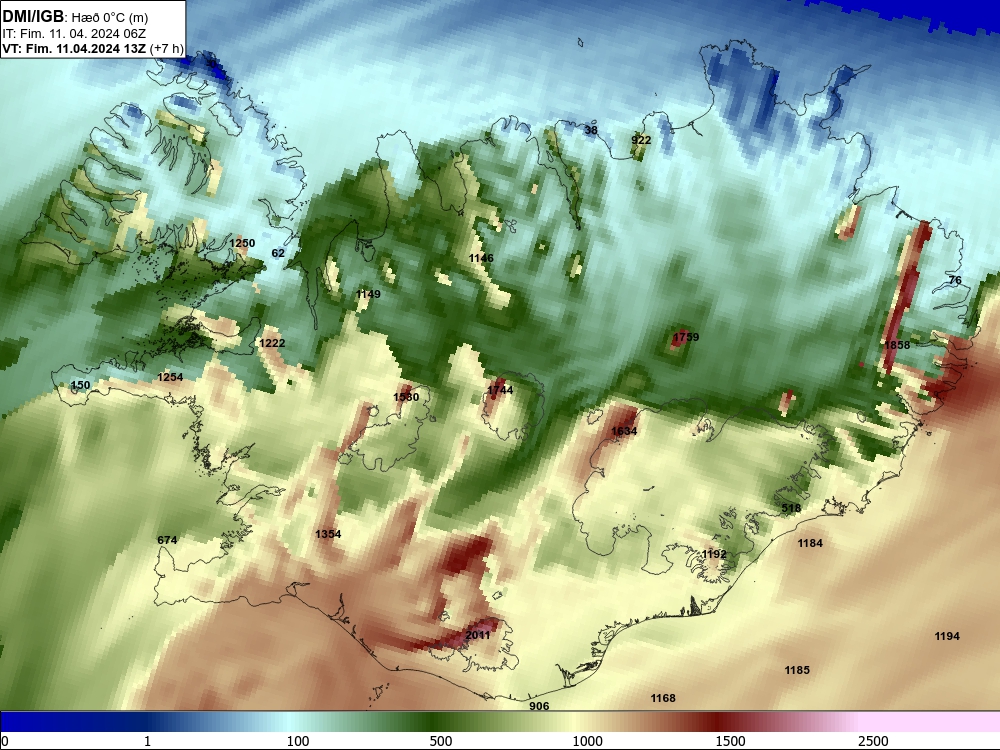
Task: Click the DMI/IGB title text
Action: pyautogui.click(x=33, y=16)
